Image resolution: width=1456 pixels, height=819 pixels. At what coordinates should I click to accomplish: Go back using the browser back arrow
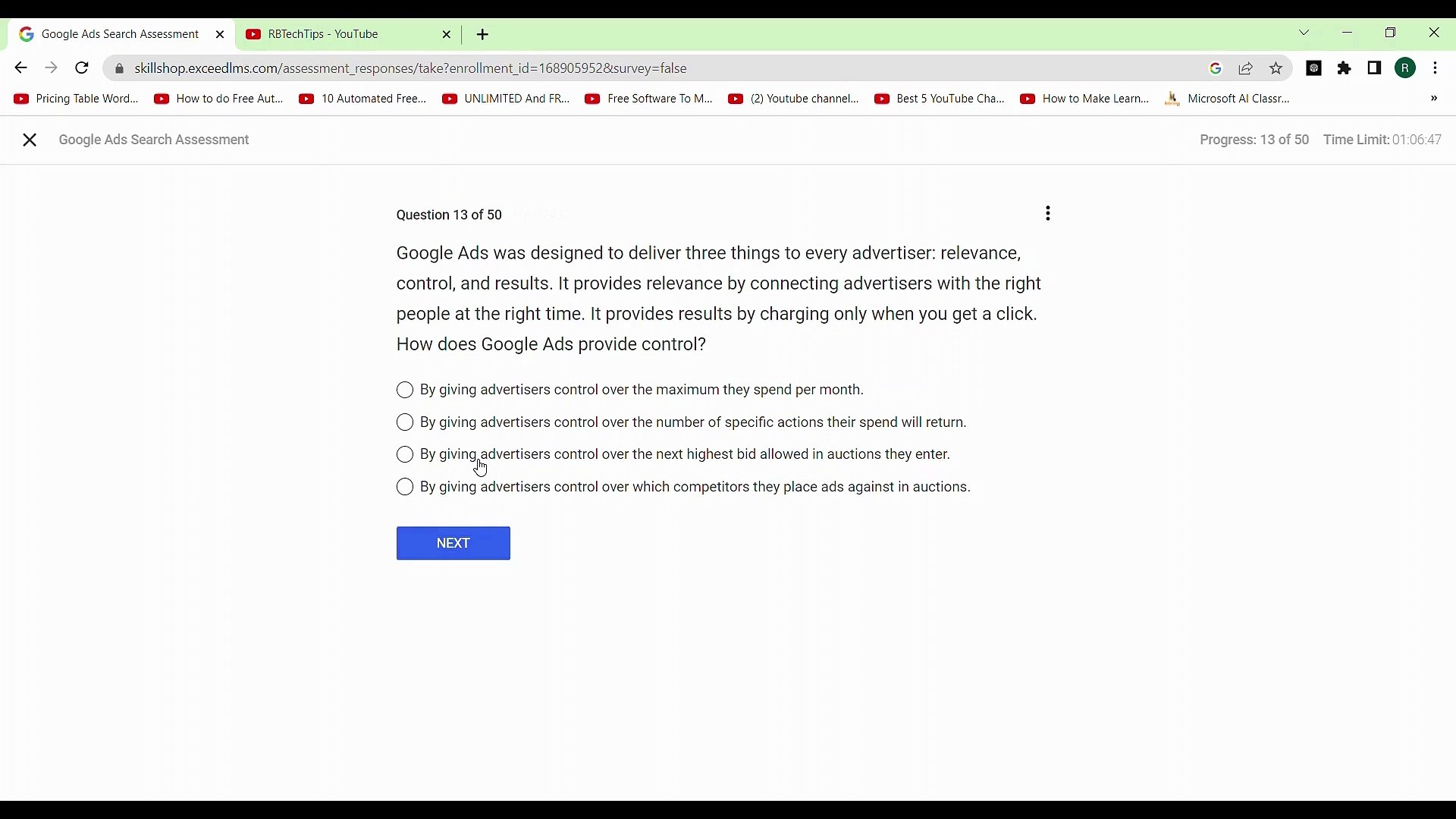20,68
